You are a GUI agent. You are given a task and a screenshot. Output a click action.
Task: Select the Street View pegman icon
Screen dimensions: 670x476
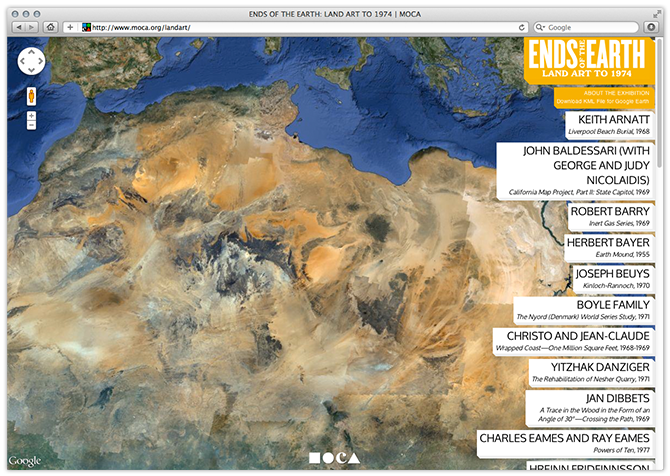coord(31,96)
